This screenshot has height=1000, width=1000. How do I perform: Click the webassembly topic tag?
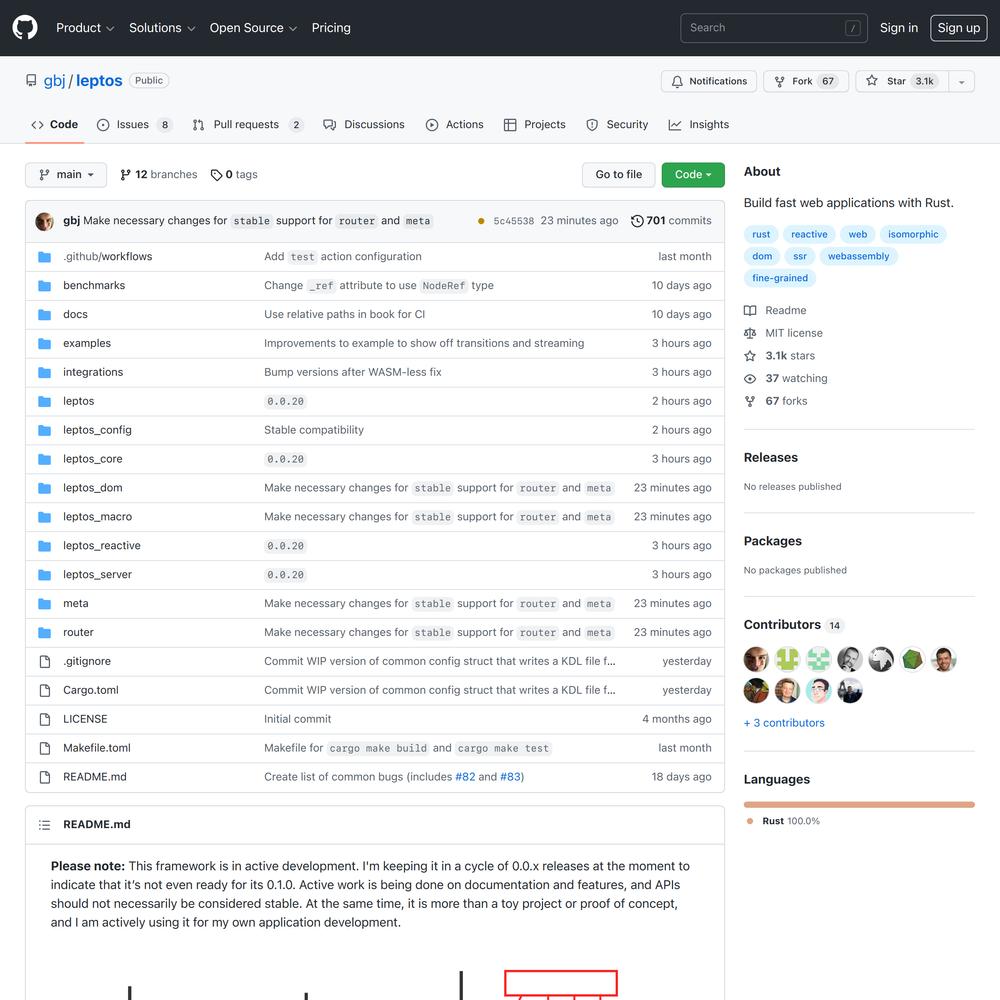(858, 256)
